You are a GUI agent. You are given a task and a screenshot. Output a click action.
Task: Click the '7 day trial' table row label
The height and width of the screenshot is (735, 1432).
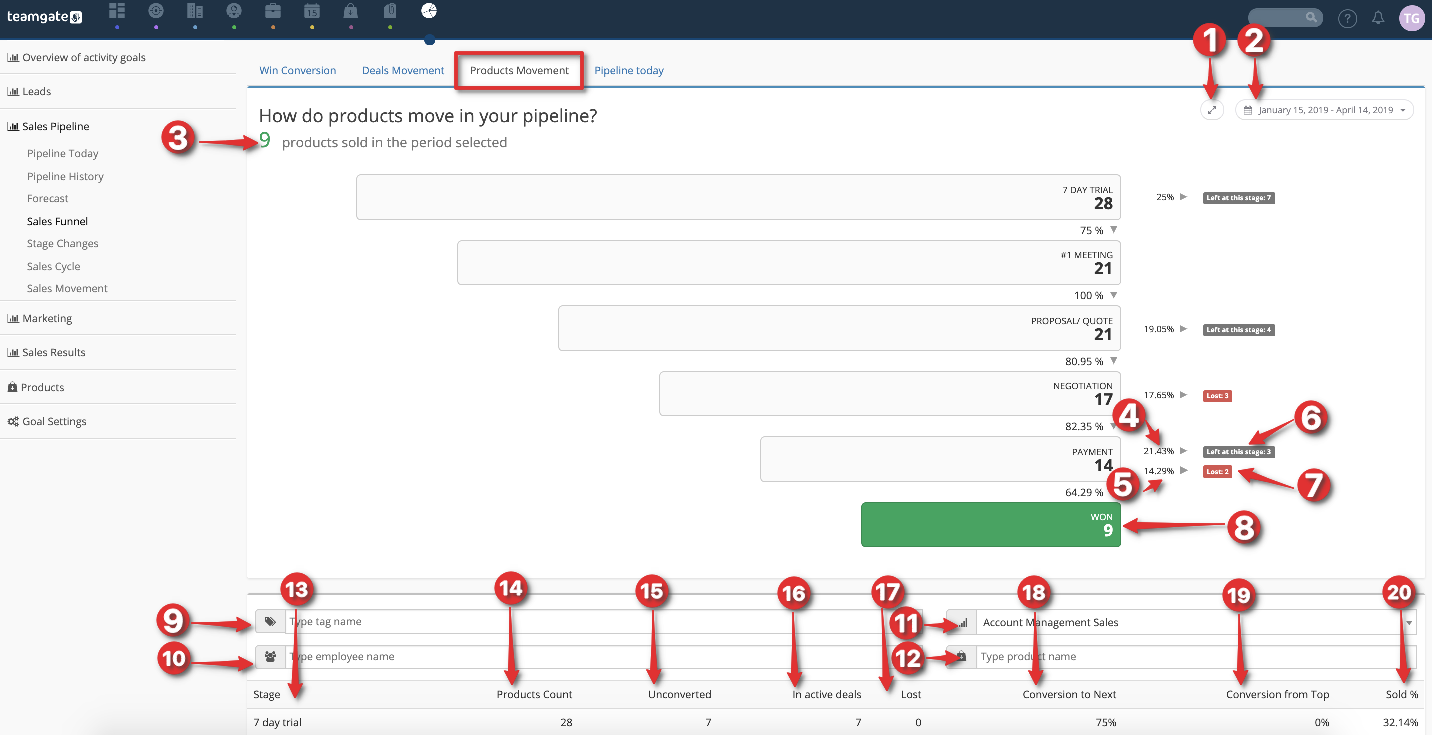click(278, 722)
